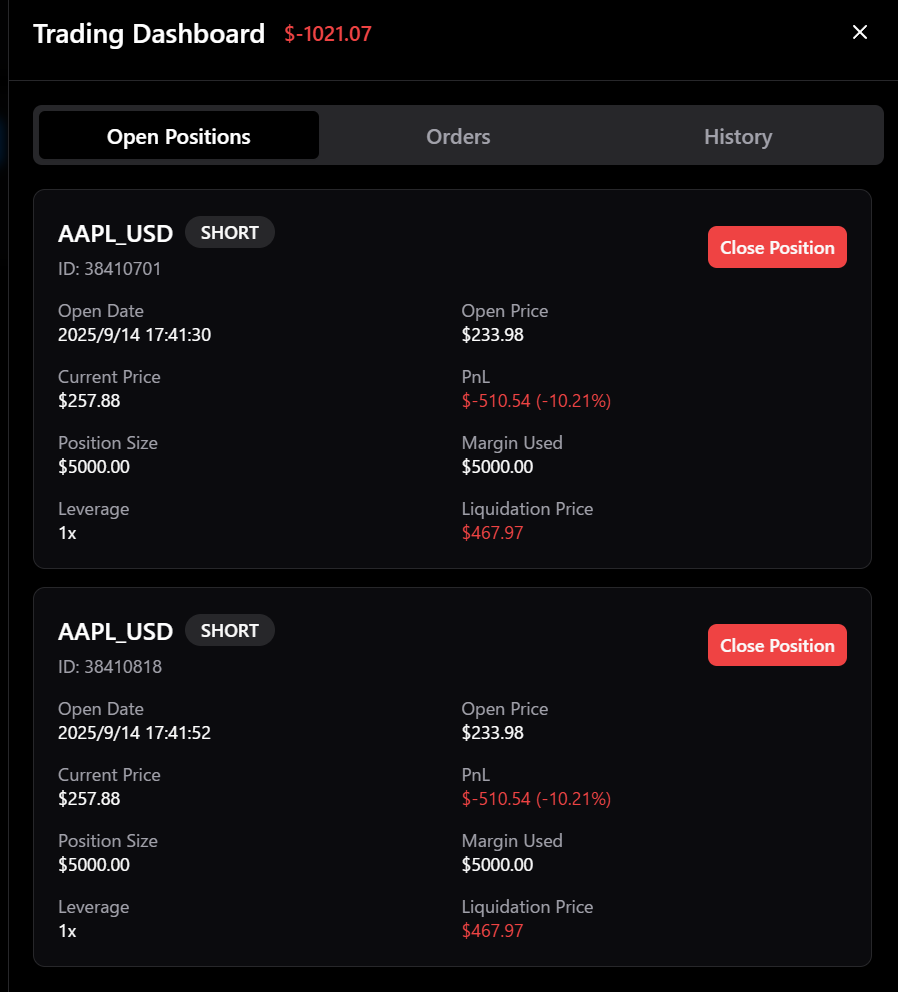
Task: Close position with ID 38410818
Action: (x=777, y=646)
